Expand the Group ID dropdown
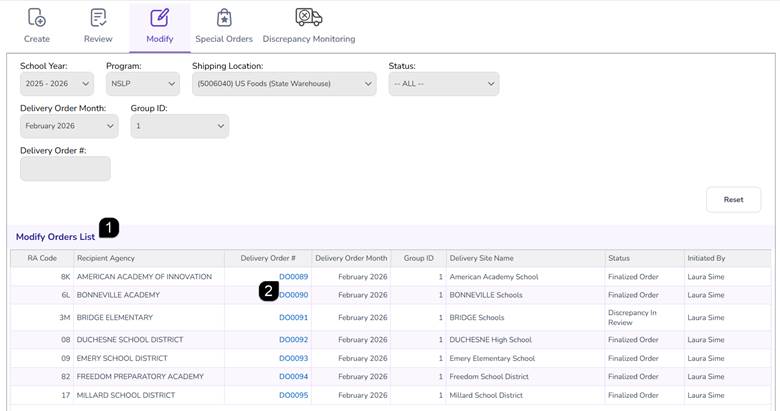The width and height of the screenshot is (780, 411). pyautogui.click(x=180, y=126)
